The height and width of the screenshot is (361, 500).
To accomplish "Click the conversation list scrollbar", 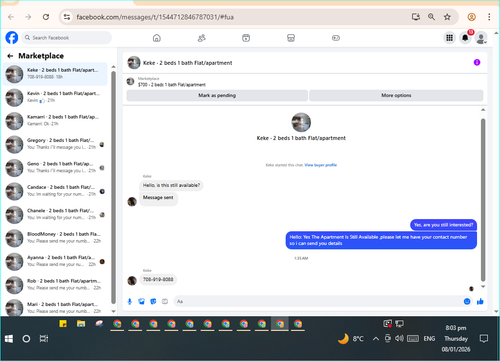I will 113,187.
